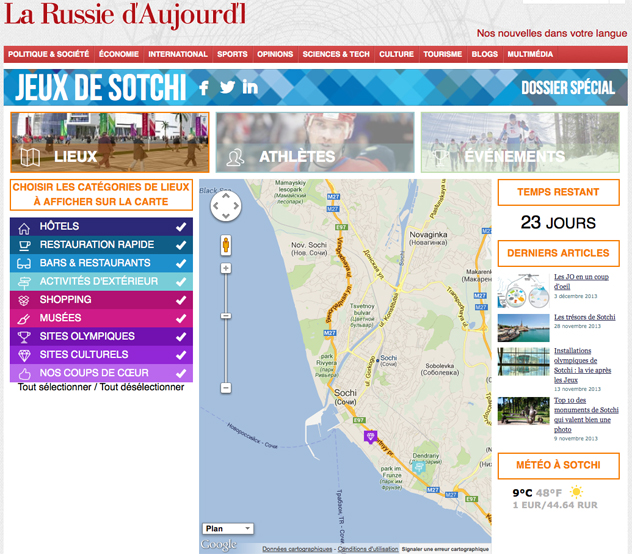Viewport: 632px width, 554px height.
Task: Switch to the Événements tab
Action: [520, 142]
